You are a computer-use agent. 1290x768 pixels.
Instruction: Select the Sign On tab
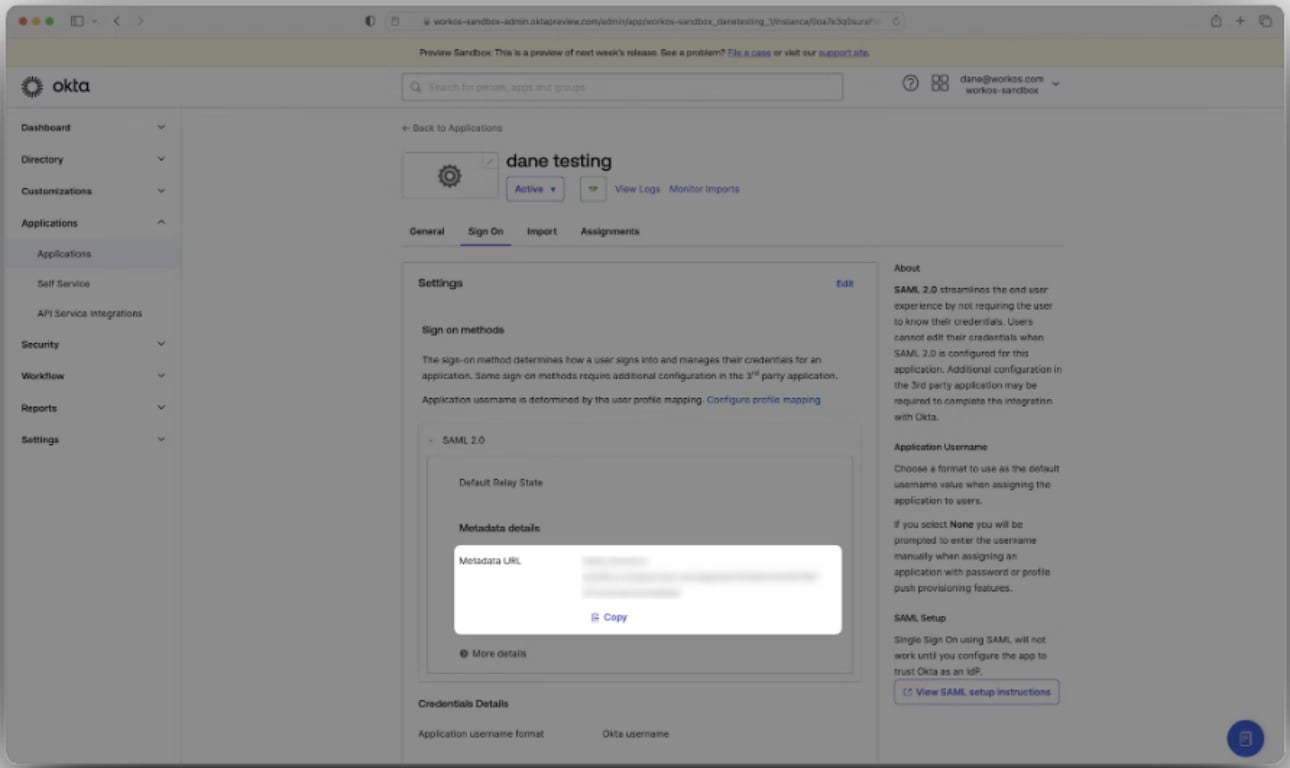(x=486, y=232)
